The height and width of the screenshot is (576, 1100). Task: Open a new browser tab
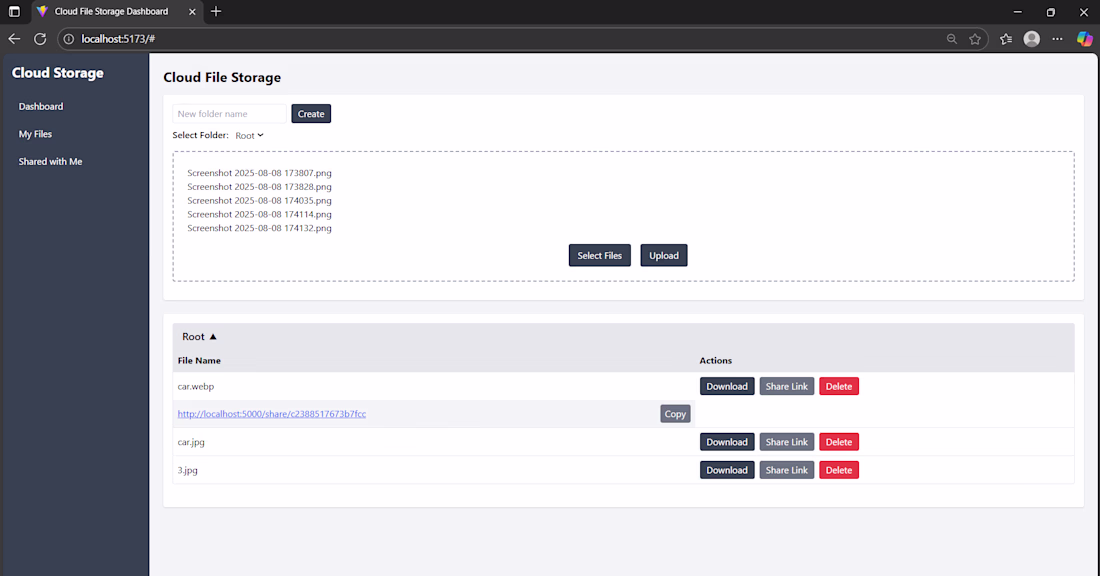point(216,11)
